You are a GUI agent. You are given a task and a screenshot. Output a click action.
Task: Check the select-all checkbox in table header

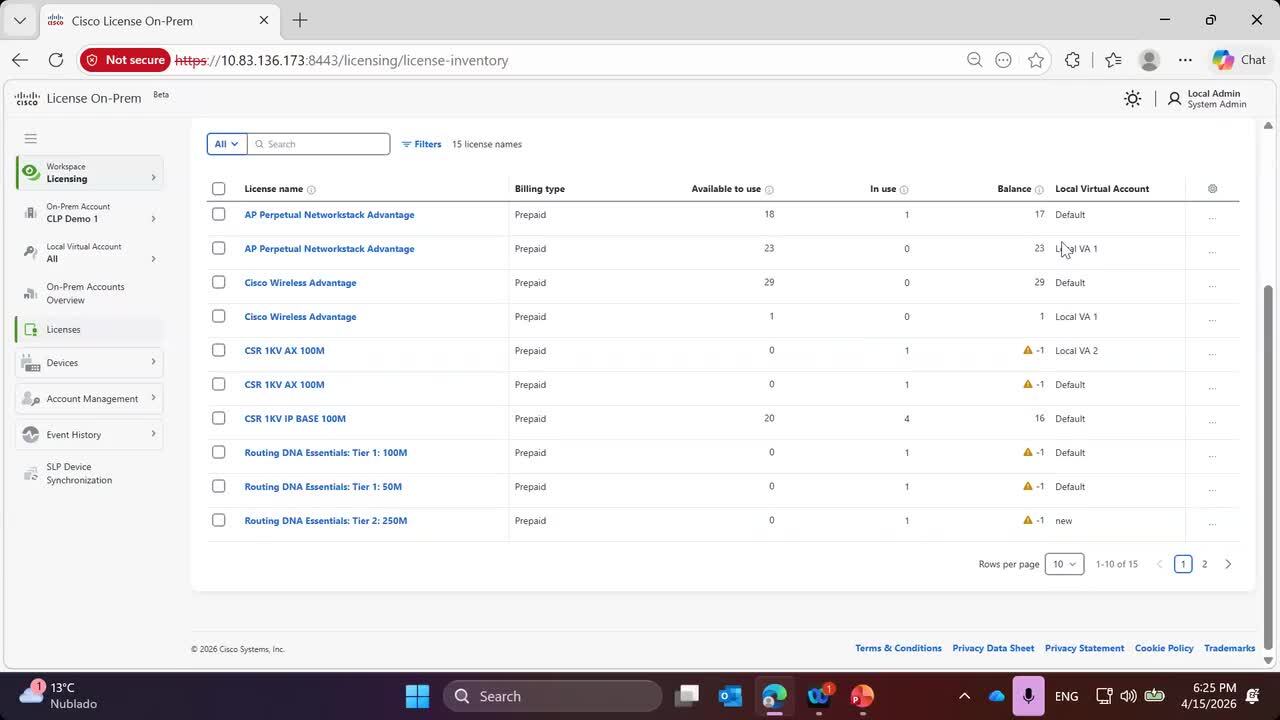[219, 189]
